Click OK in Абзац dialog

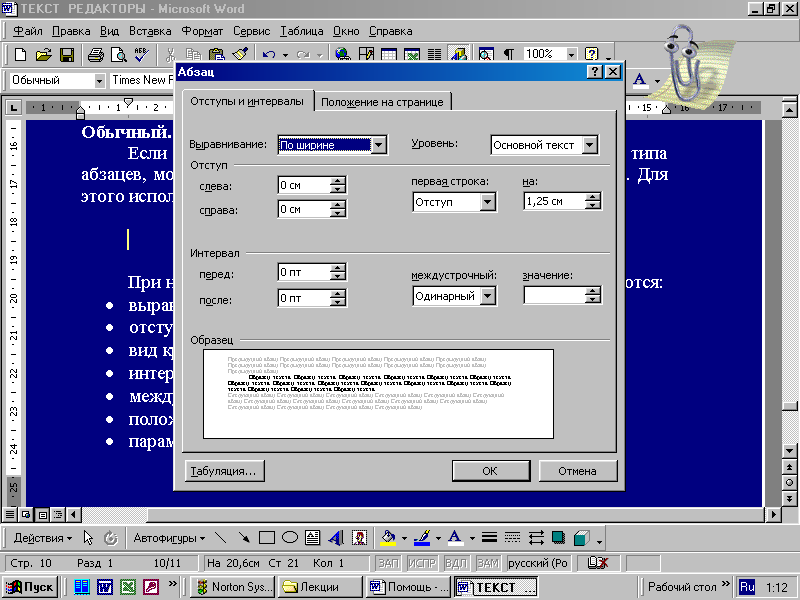[490, 471]
